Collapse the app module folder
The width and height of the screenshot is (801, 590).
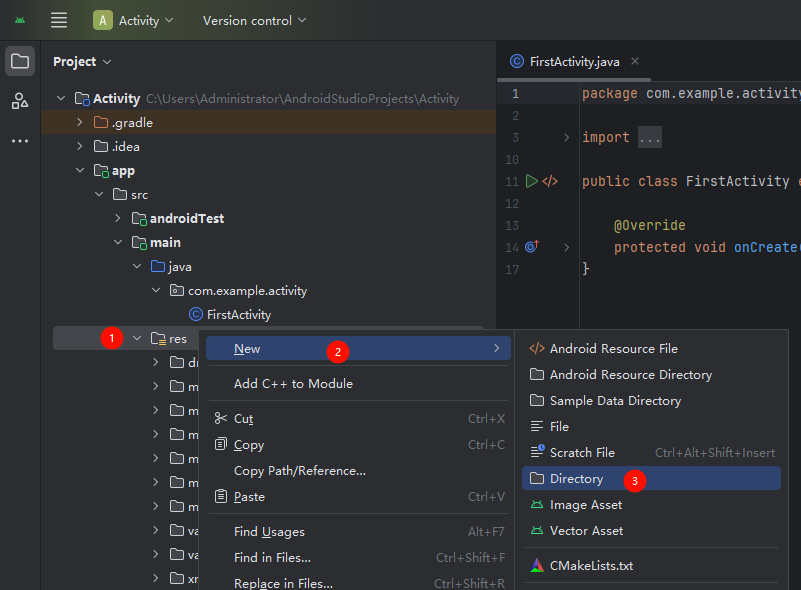pyautogui.click(x=80, y=170)
